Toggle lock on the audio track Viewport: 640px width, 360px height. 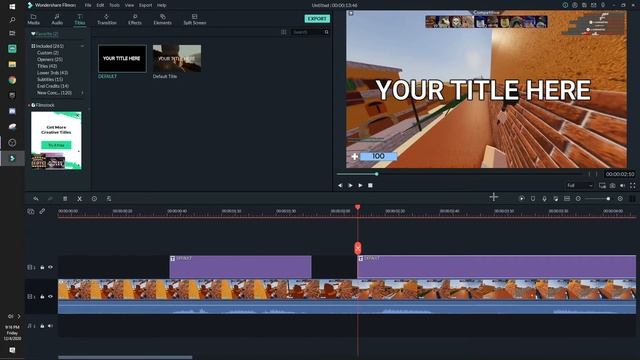point(42,326)
